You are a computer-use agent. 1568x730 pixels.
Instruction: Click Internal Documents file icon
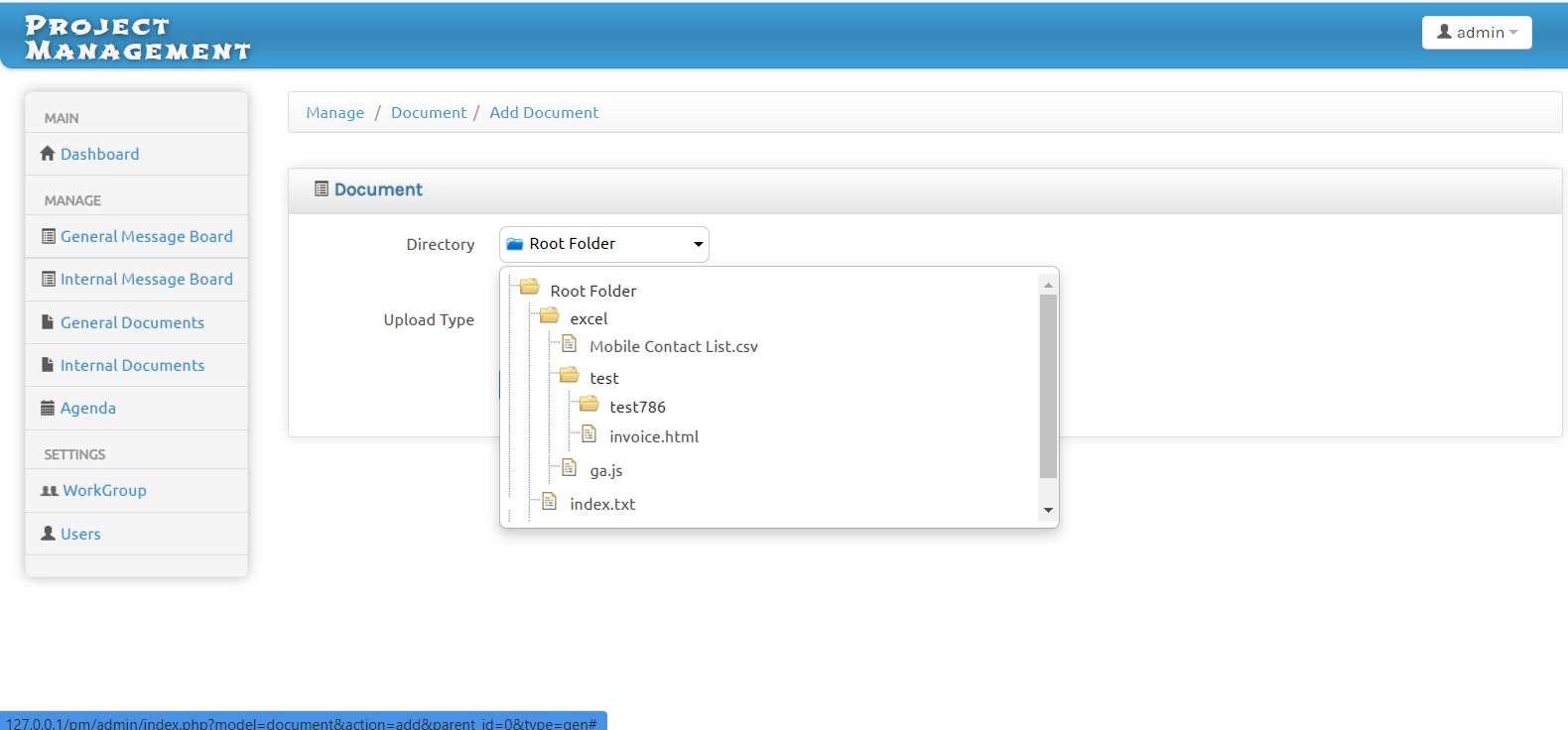pos(48,365)
